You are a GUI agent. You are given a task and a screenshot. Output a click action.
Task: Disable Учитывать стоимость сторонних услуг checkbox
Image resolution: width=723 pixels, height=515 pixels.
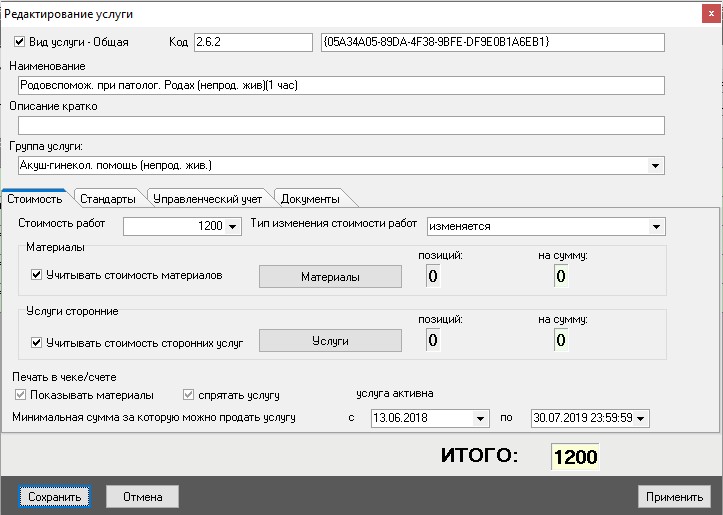37,342
